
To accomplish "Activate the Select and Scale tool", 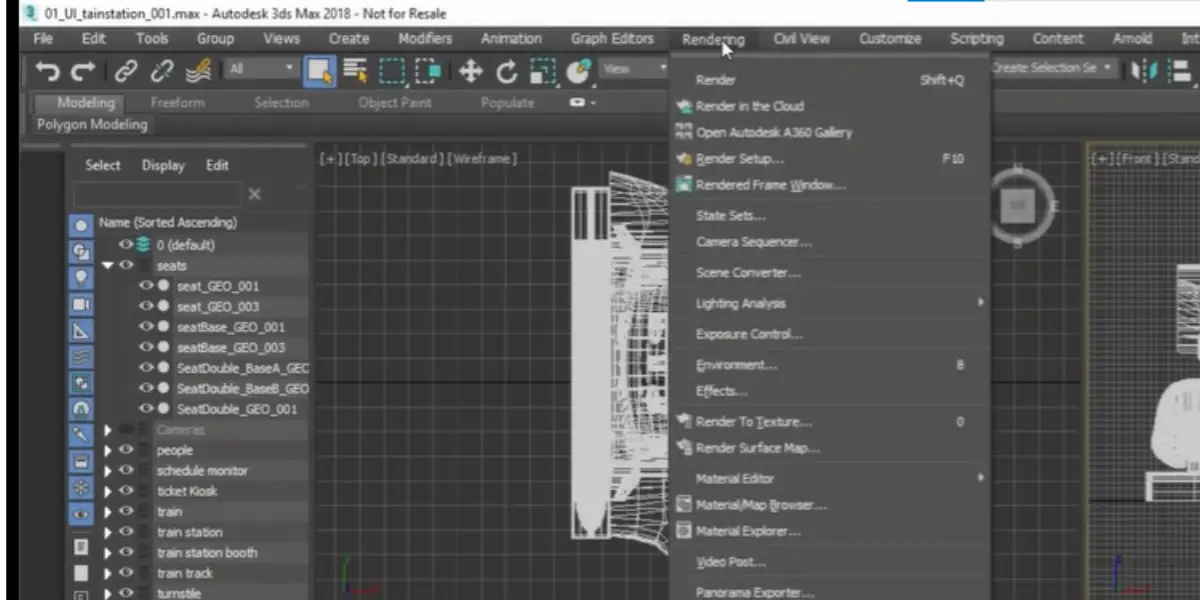I will pos(542,70).
